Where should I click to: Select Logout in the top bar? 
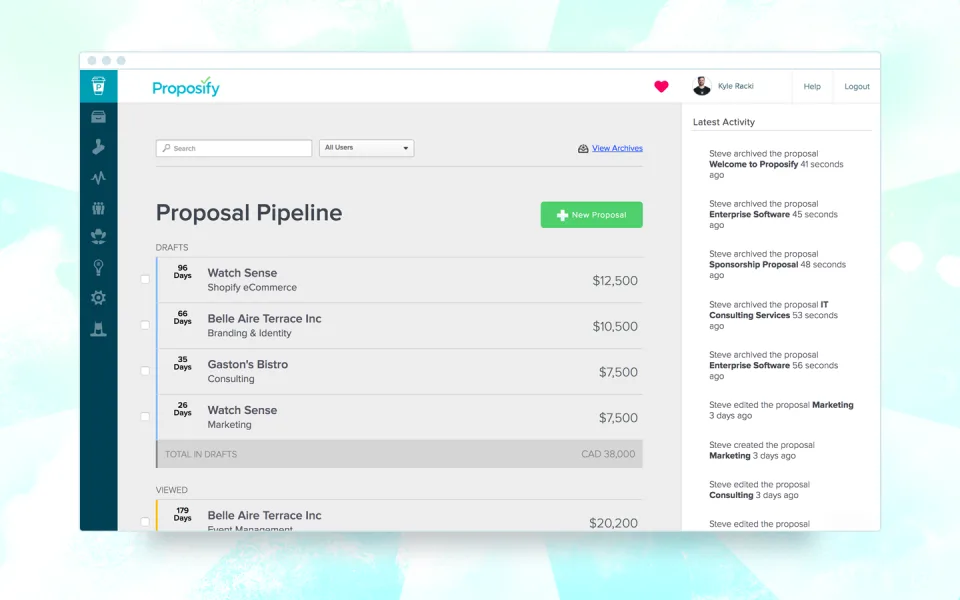click(857, 86)
